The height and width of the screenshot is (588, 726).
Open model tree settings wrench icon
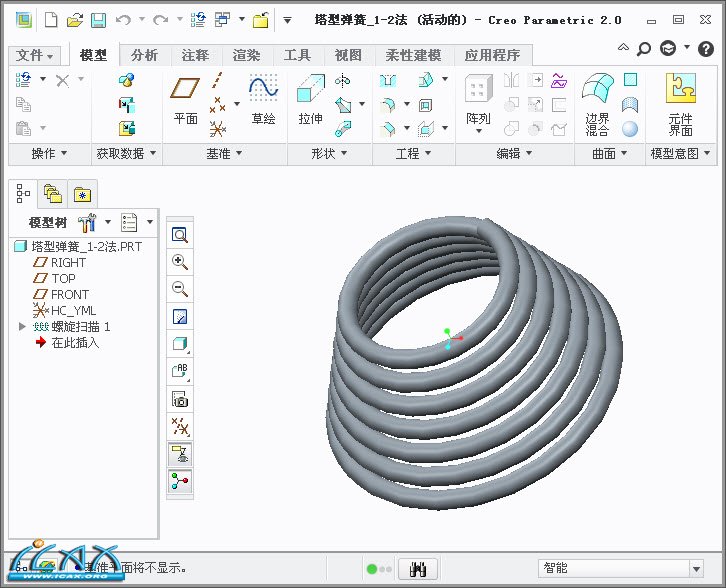click(88, 222)
